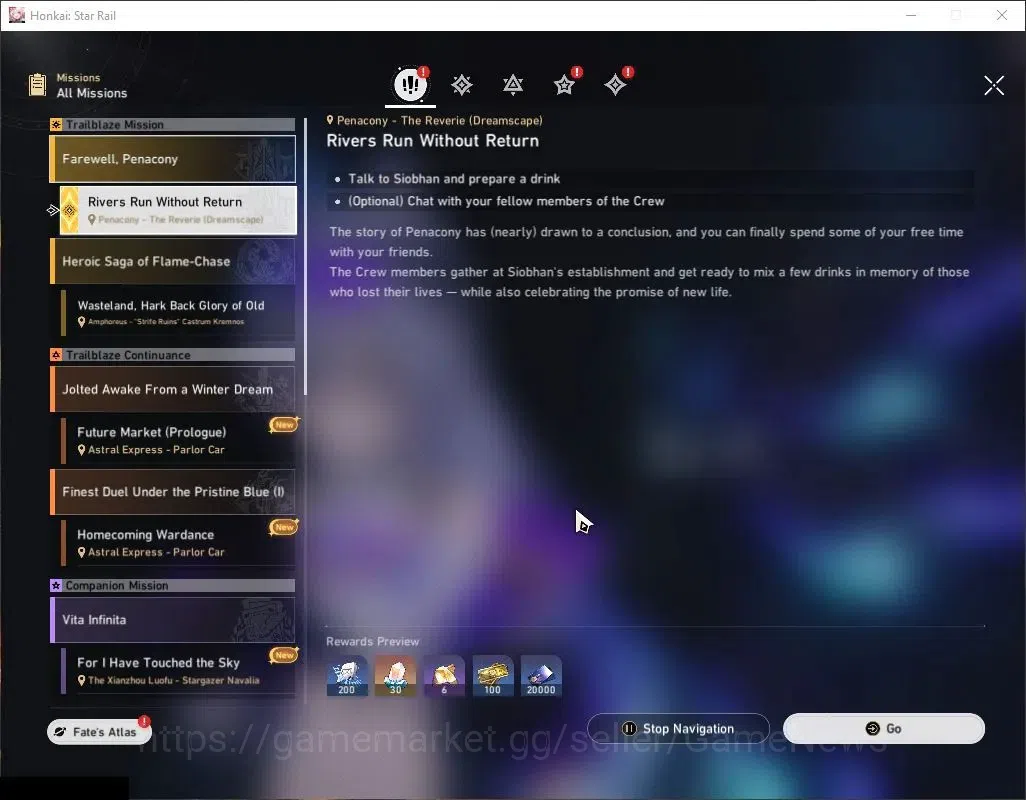The image size is (1026, 800).
Task: Click the Missions clipboard icon
Action: tap(37, 84)
